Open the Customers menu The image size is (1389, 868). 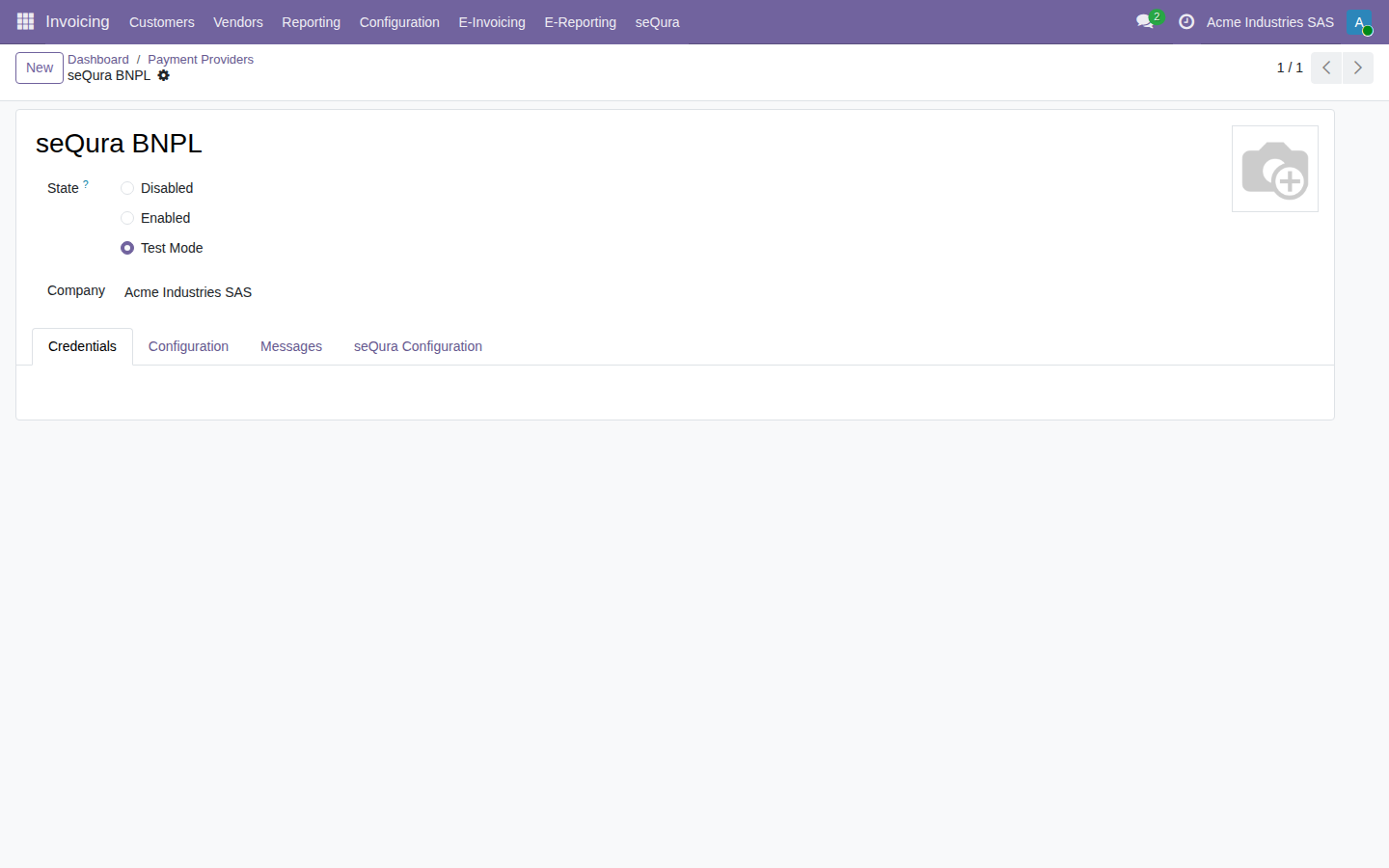click(x=162, y=22)
